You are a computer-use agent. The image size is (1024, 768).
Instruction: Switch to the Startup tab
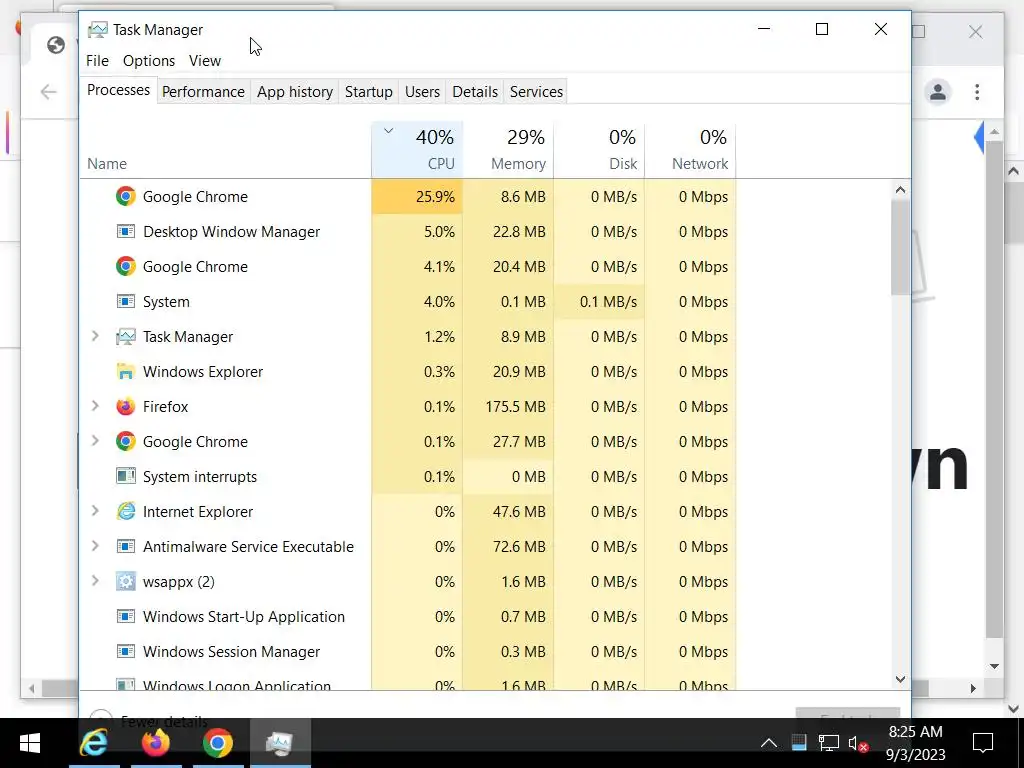point(368,91)
